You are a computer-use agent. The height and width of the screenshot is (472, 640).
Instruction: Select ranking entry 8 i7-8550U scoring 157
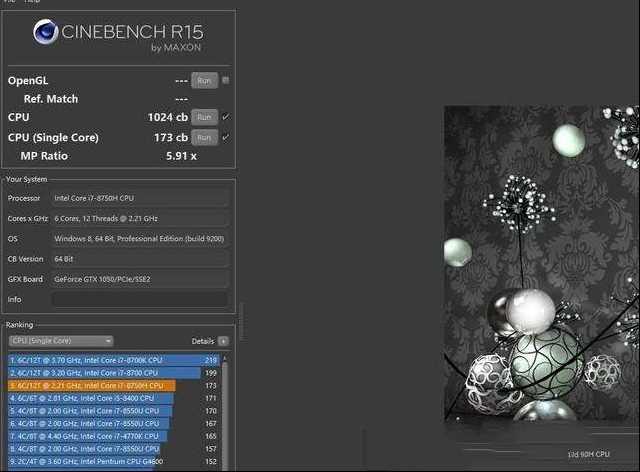click(113, 449)
